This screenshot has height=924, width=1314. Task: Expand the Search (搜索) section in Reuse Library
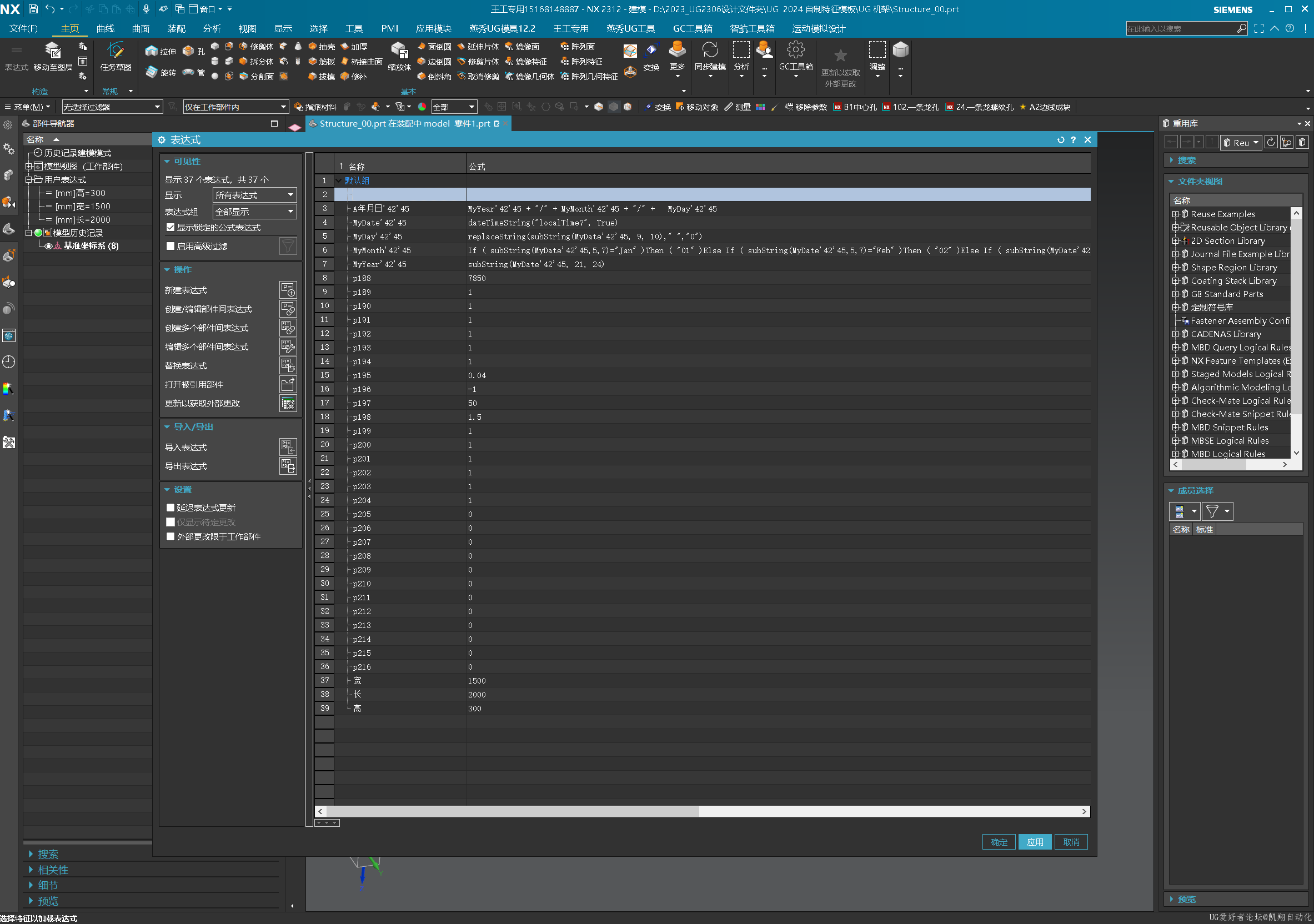1171,161
